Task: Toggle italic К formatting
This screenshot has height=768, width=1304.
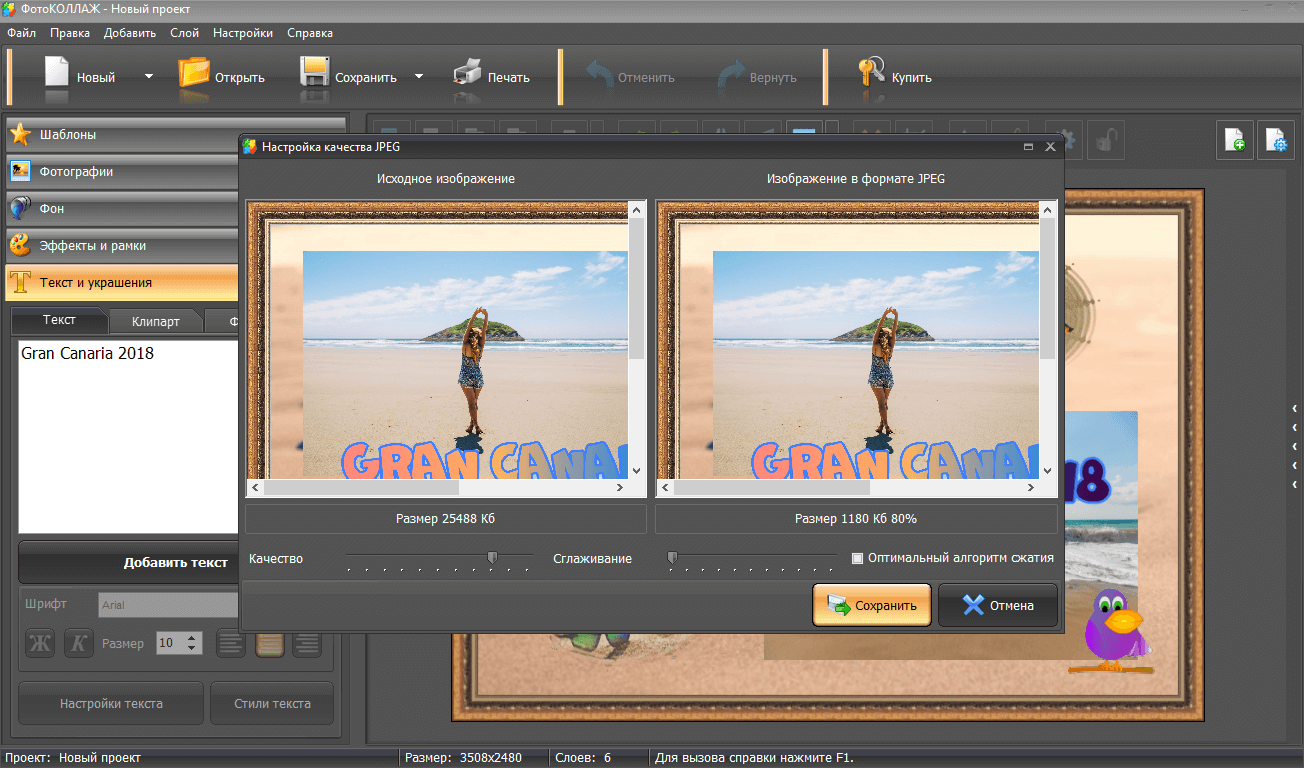Action: 78,644
